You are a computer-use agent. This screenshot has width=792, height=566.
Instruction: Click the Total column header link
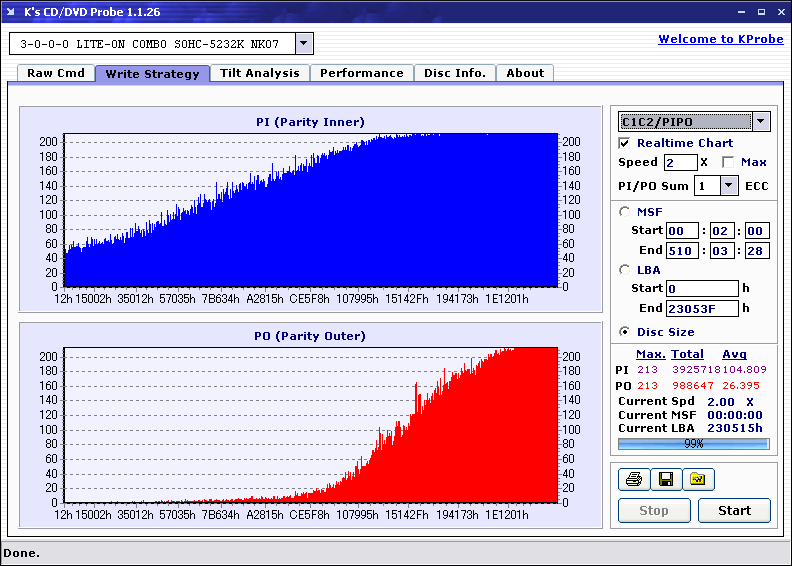click(x=687, y=354)
